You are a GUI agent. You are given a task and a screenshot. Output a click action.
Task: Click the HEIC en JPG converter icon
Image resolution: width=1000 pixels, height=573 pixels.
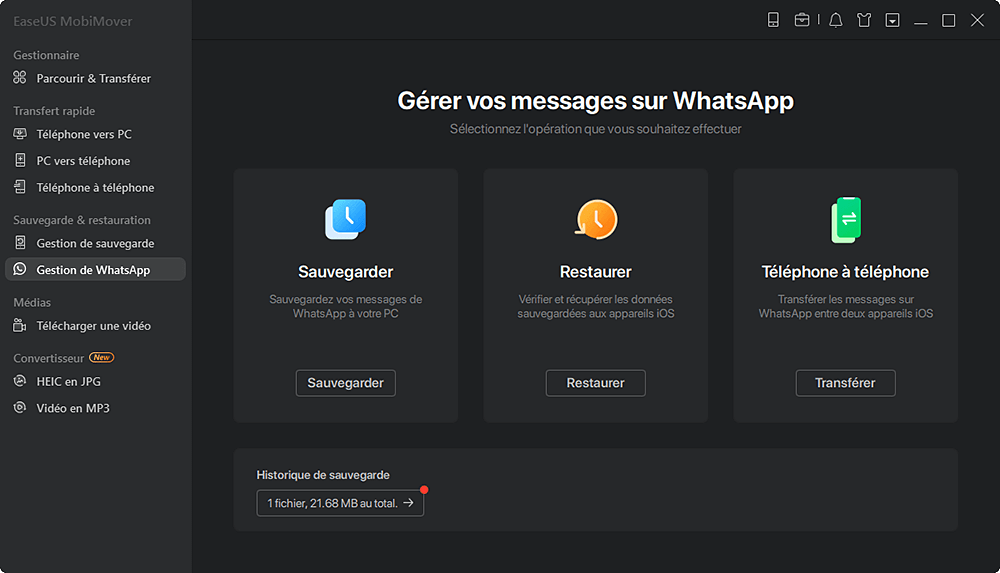coord(20,381)
